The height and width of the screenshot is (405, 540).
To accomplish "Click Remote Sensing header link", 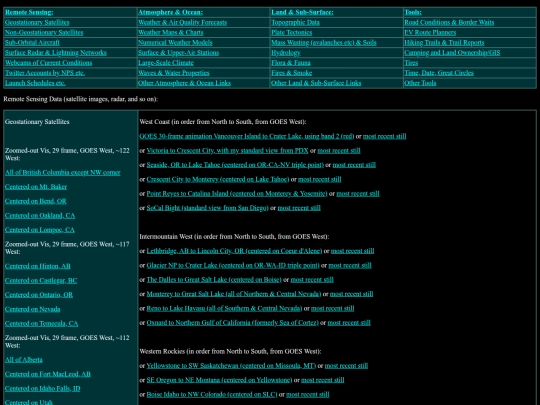I will pyautogui.click(x=29, y=12).
